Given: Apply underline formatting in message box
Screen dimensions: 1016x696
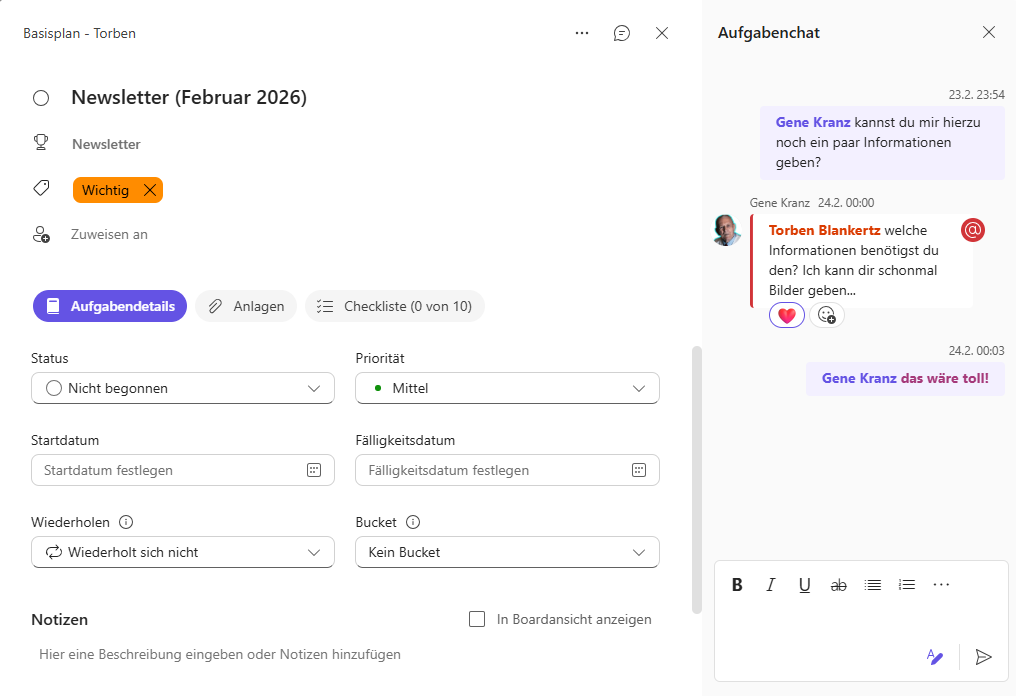Looking at the screenshot, I should [804, 585].
